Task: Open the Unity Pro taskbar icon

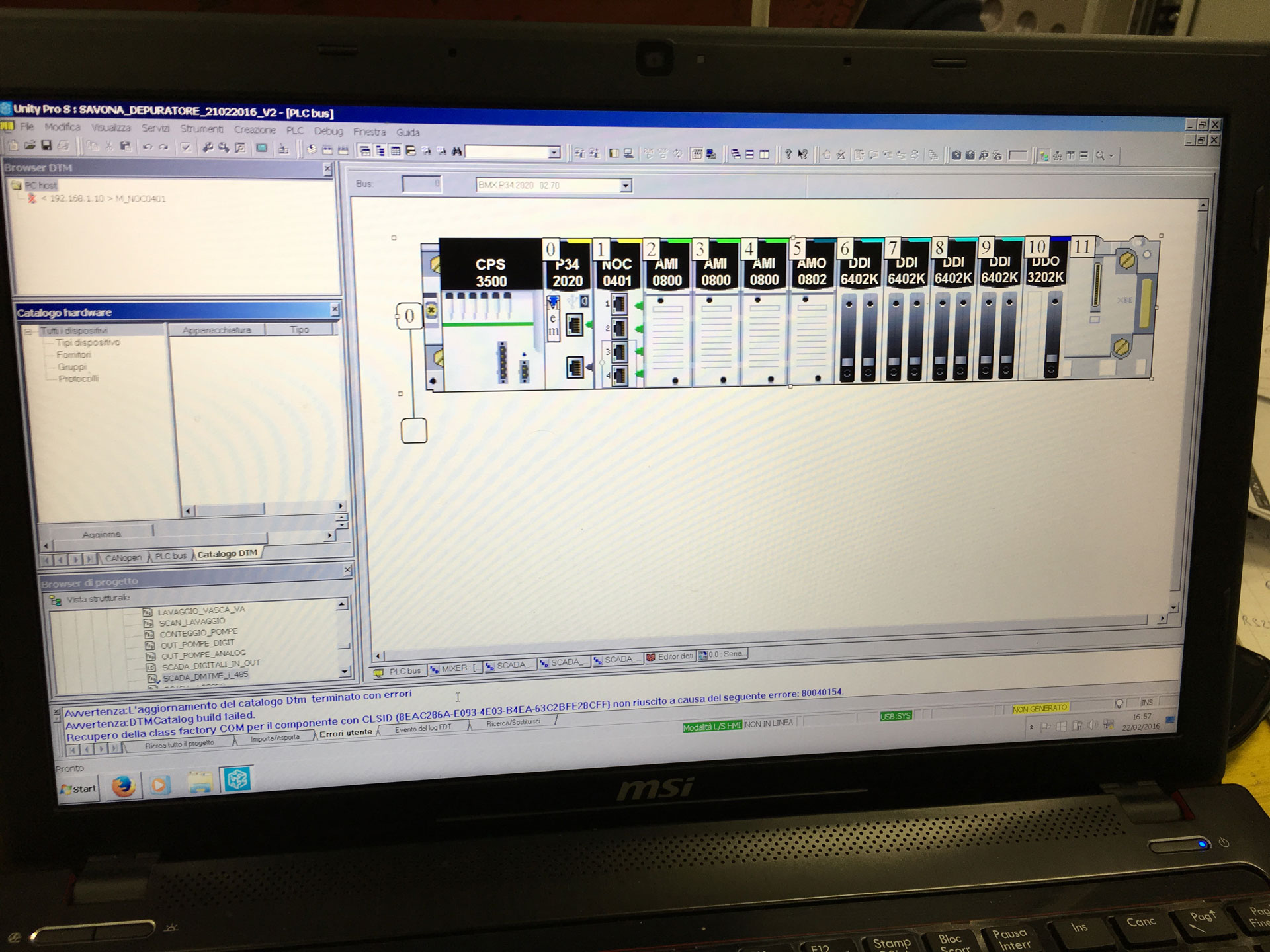Action: click(237, 779)
